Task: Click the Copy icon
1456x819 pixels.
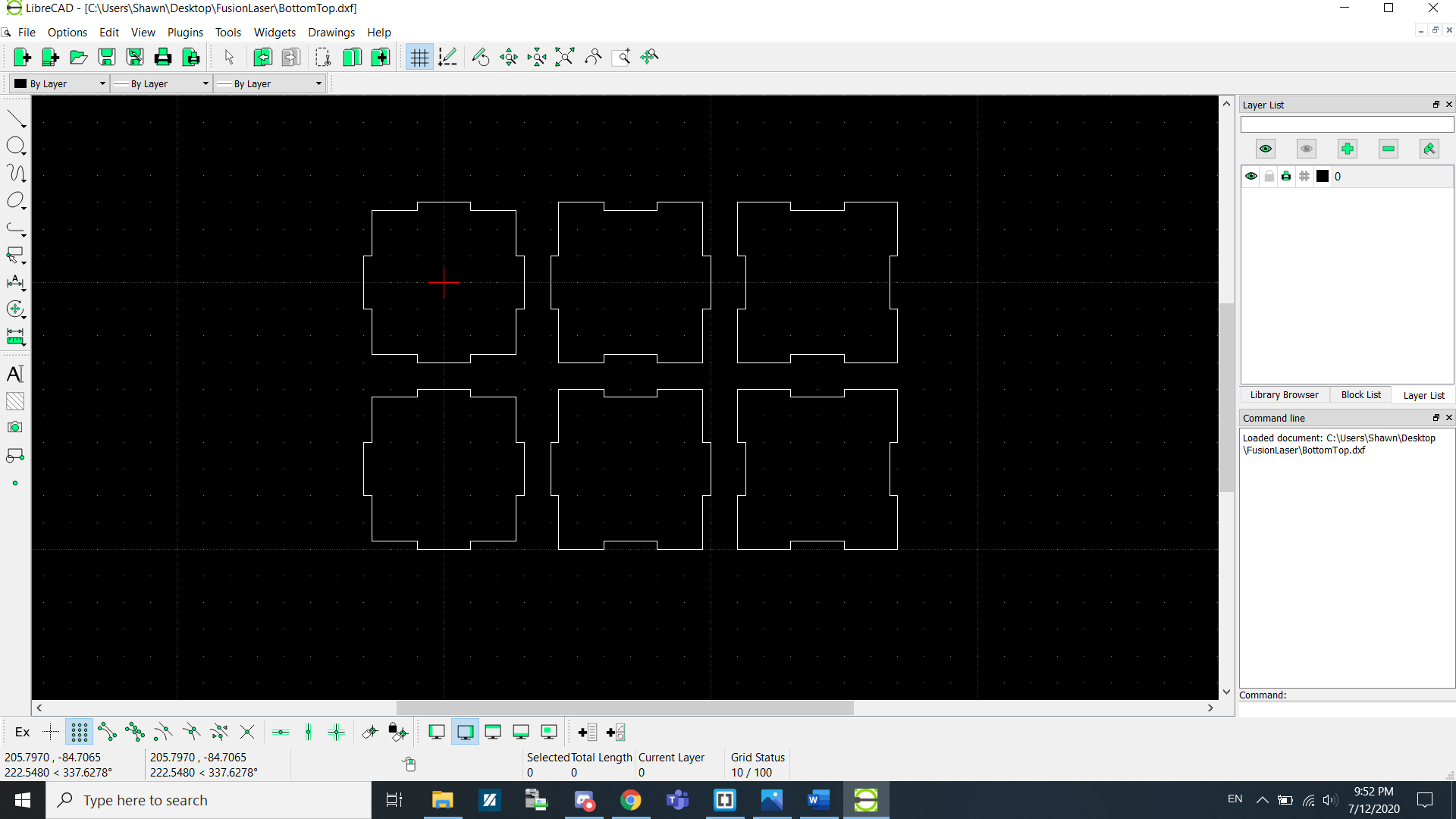Action: pyautogui.click(x=352, y=57)
